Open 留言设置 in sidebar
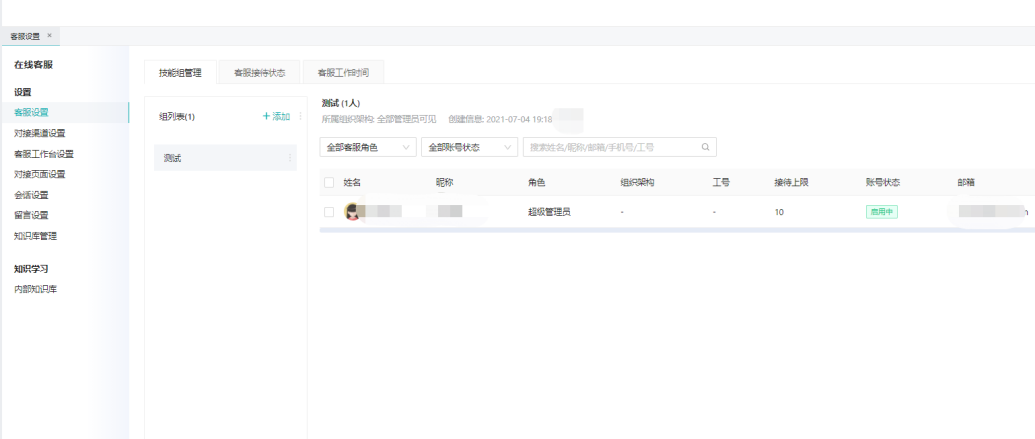 pyautogui.click(x=31, y=215)
